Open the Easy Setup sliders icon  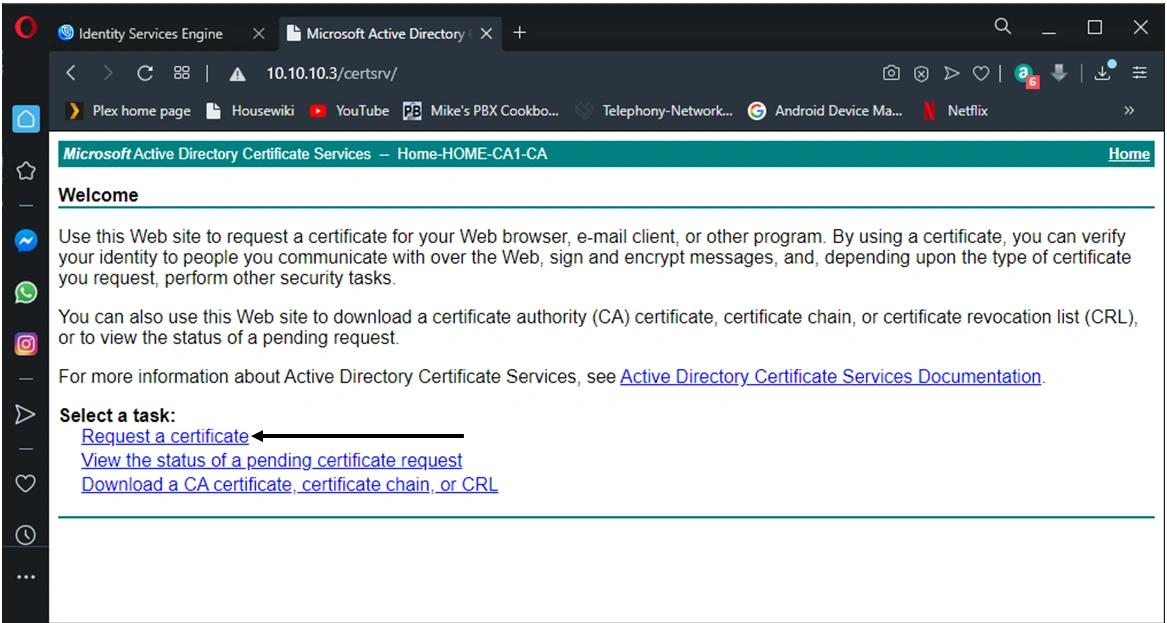click(x=1139, y=73)
